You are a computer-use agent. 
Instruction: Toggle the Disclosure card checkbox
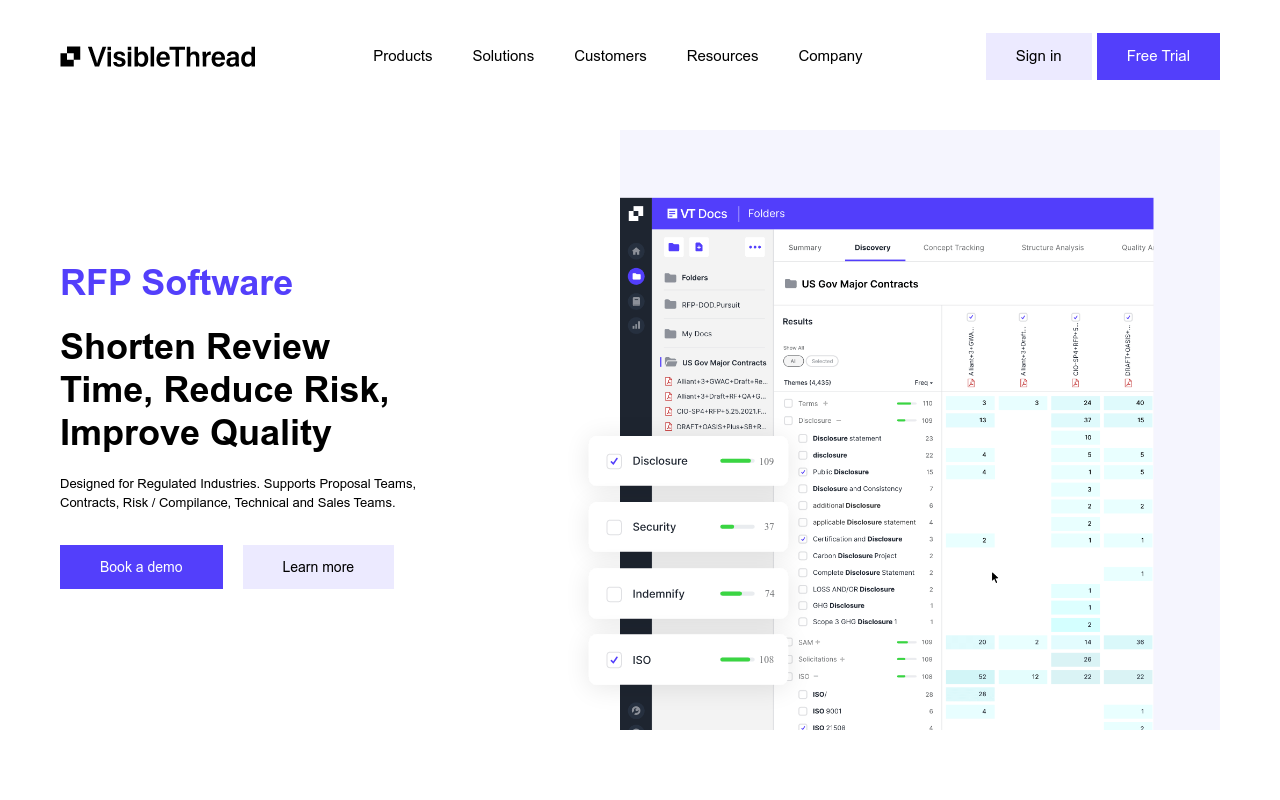click(614, 461)
